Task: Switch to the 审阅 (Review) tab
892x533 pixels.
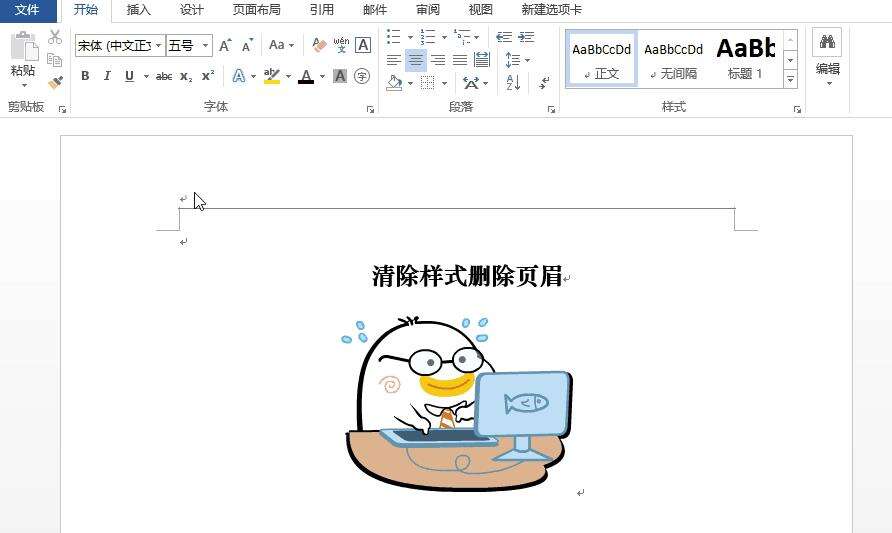Action: 427,10
